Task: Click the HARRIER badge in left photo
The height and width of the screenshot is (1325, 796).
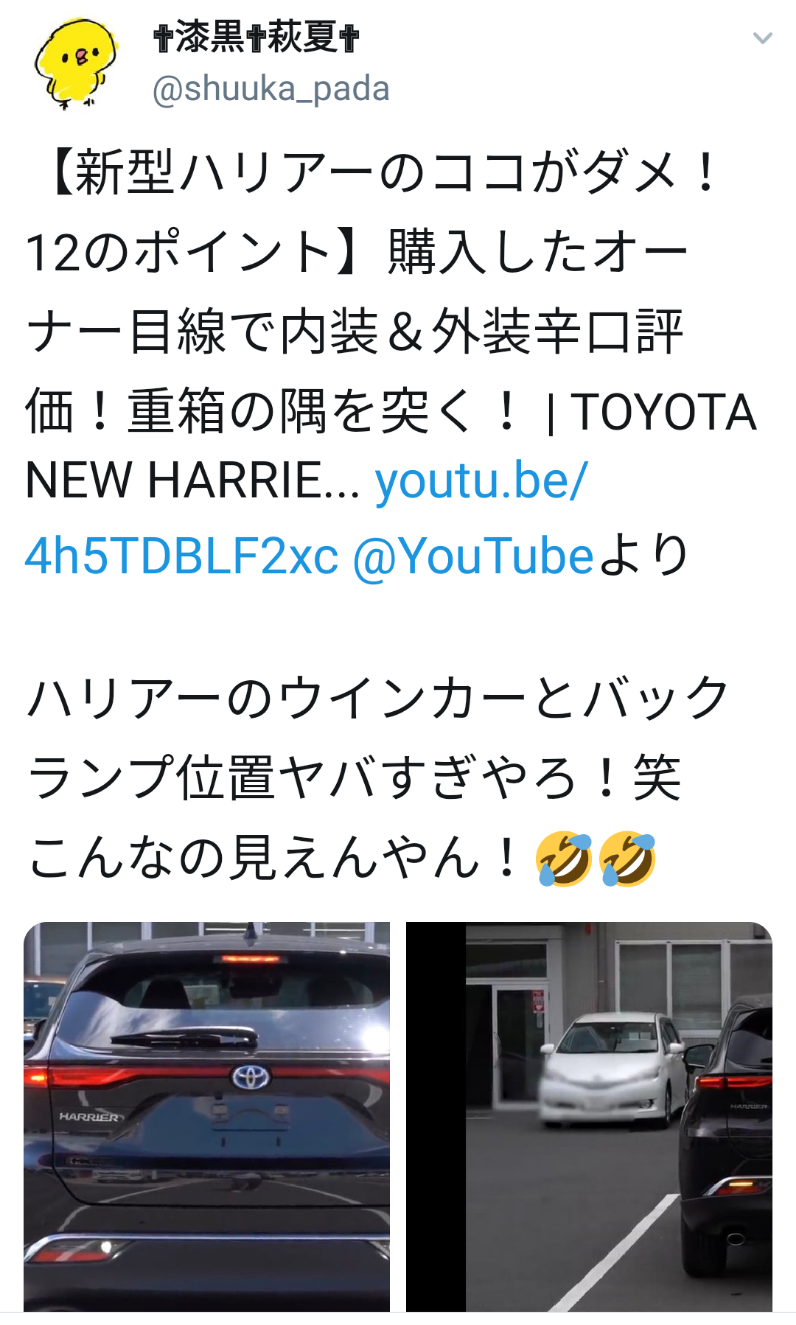Action: pyautogui.click(x=89, y=1115)
